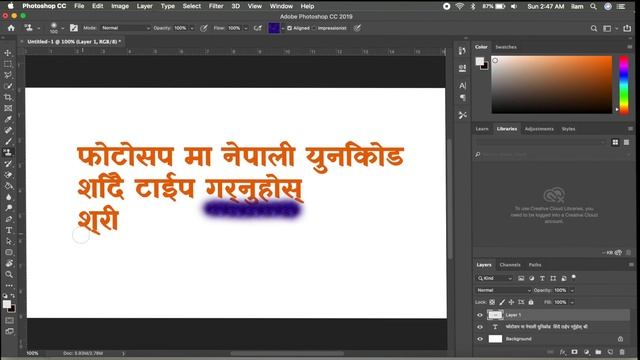The image size is (640, 360).
Task: Delete layer with trash icon
Action: 622,352
